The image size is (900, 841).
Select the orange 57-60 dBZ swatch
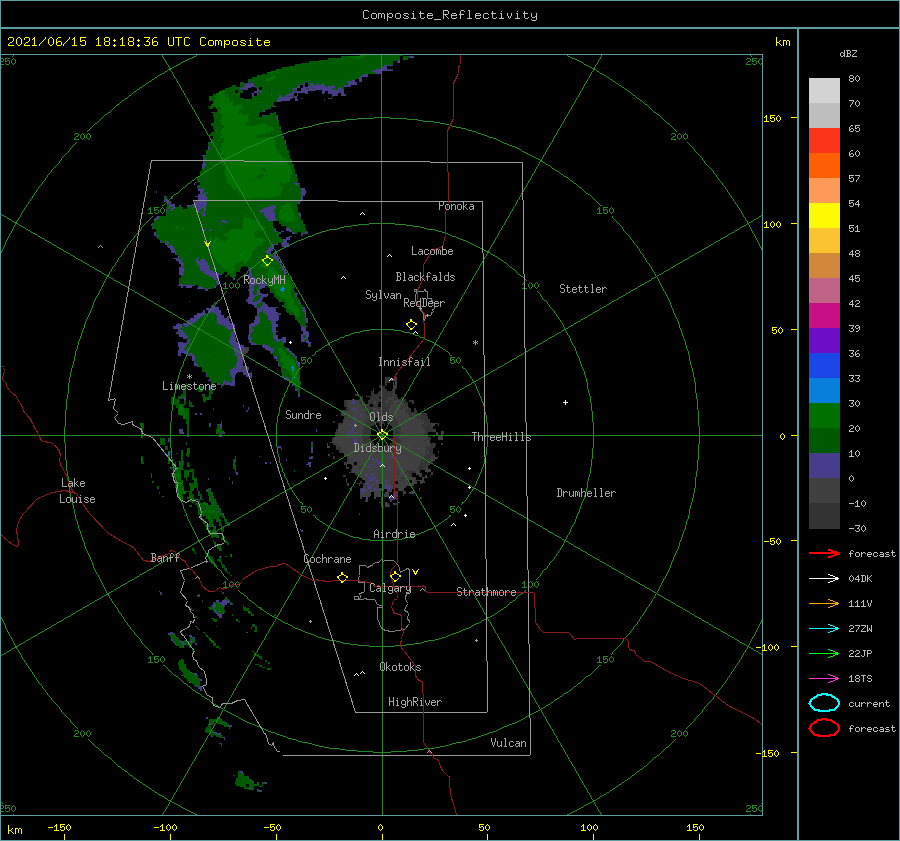click(x=824, y=166)
